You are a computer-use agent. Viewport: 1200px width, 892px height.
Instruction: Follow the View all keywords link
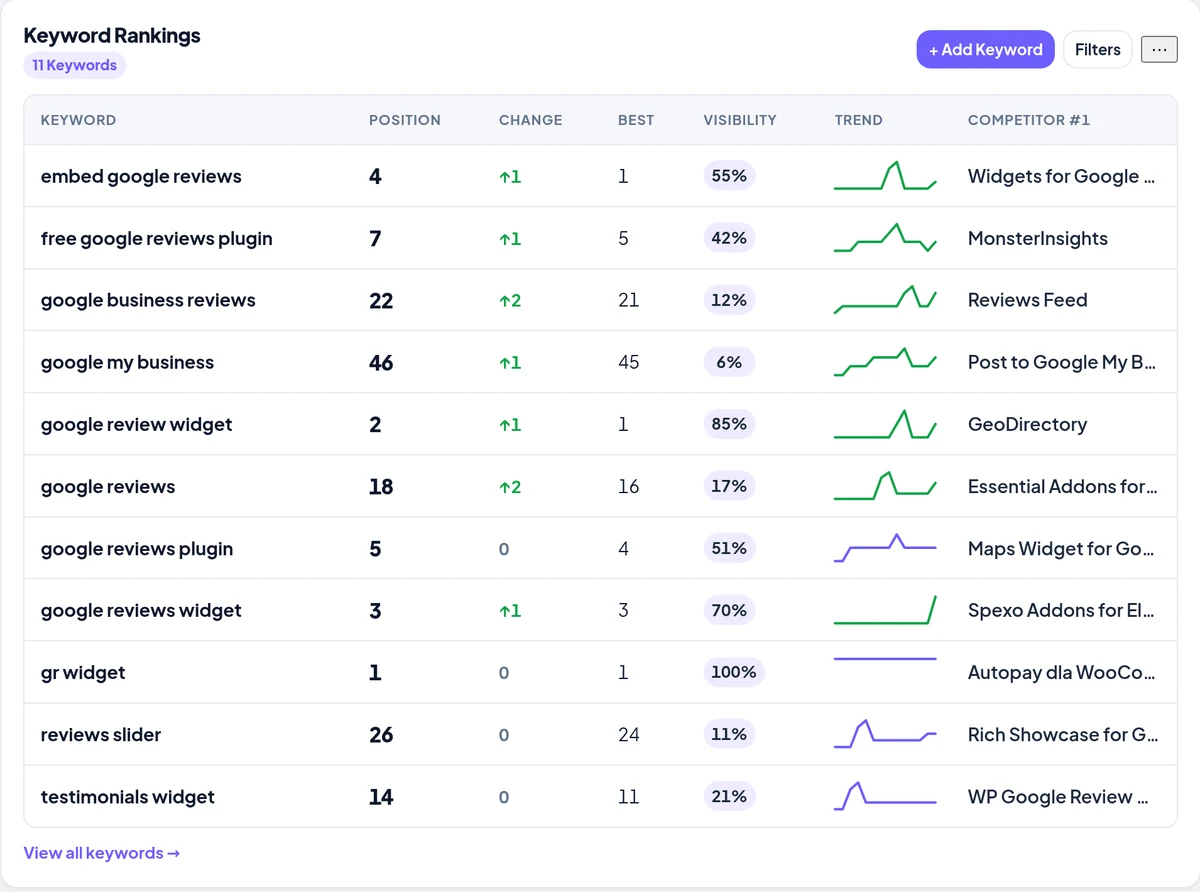(x=102, y=853)
